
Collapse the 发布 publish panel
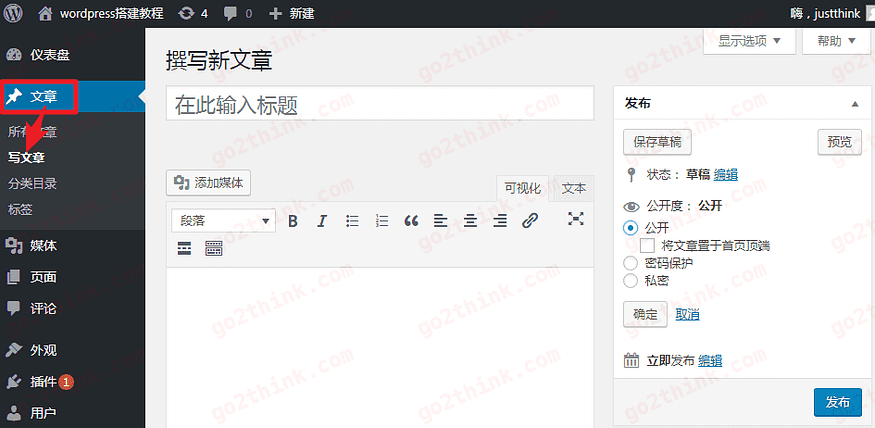click(x=855, y=104)
